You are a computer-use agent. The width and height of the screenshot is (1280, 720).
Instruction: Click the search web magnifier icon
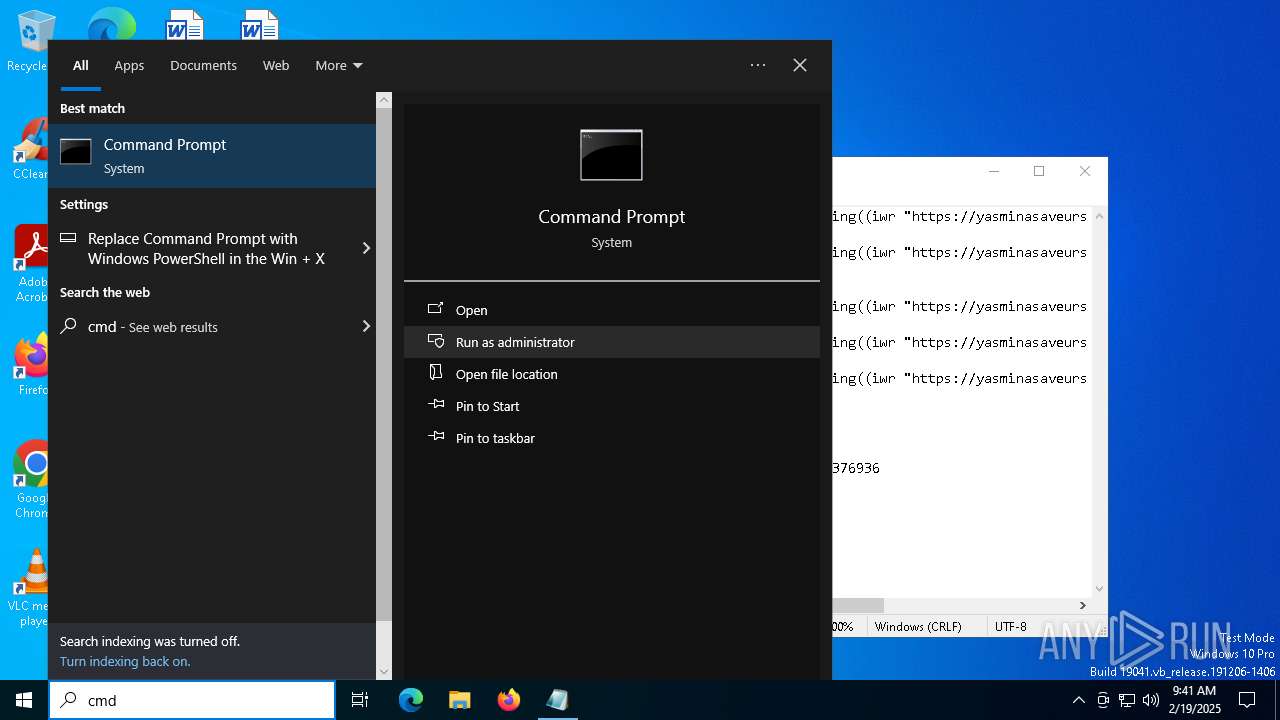pyautogui.click(x=69, y=326)
